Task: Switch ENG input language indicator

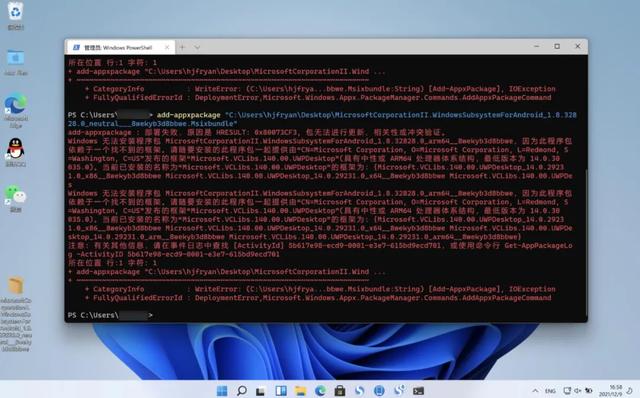Action: (550, 391)
